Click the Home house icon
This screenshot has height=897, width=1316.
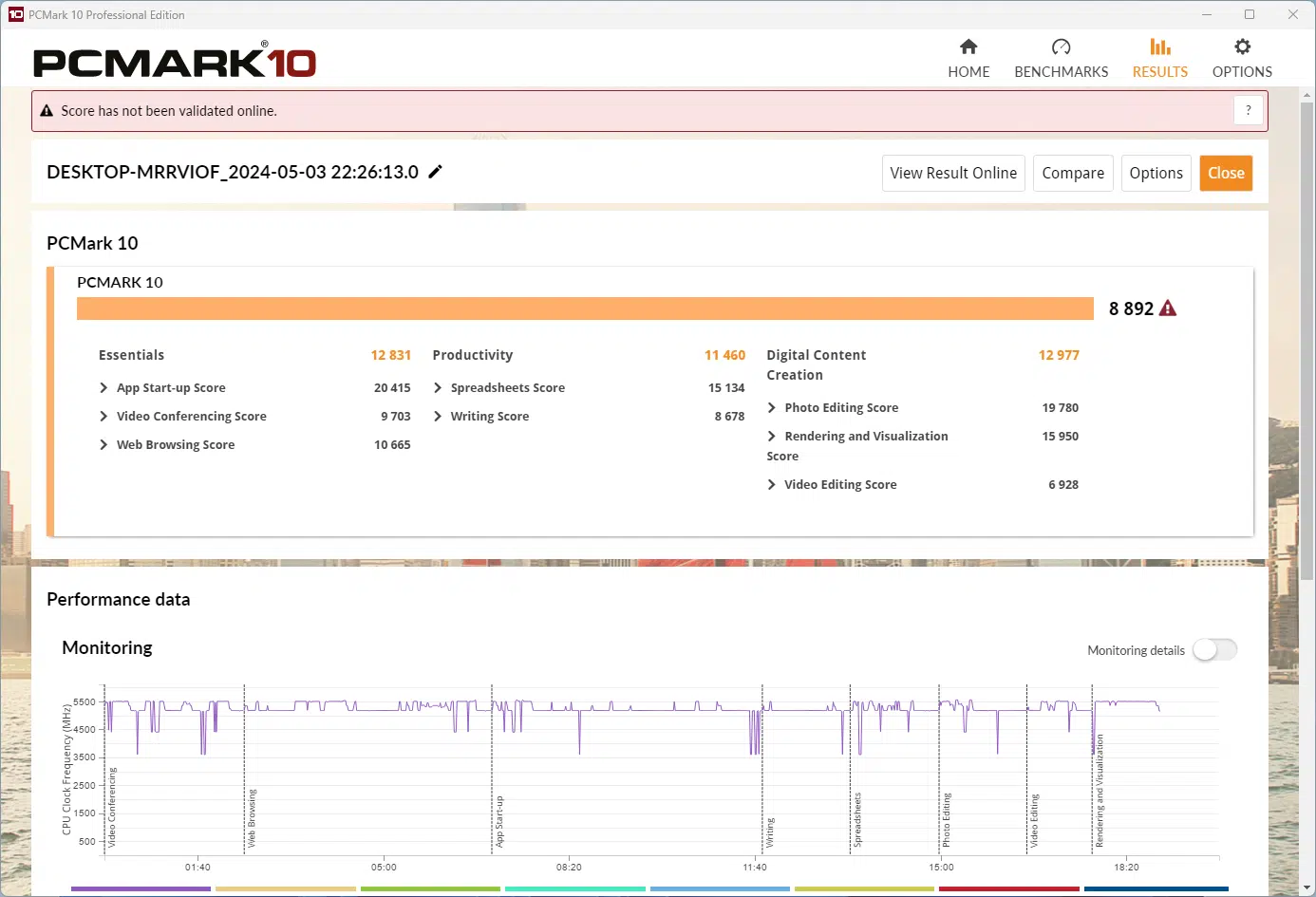click(x=968, y=47)
